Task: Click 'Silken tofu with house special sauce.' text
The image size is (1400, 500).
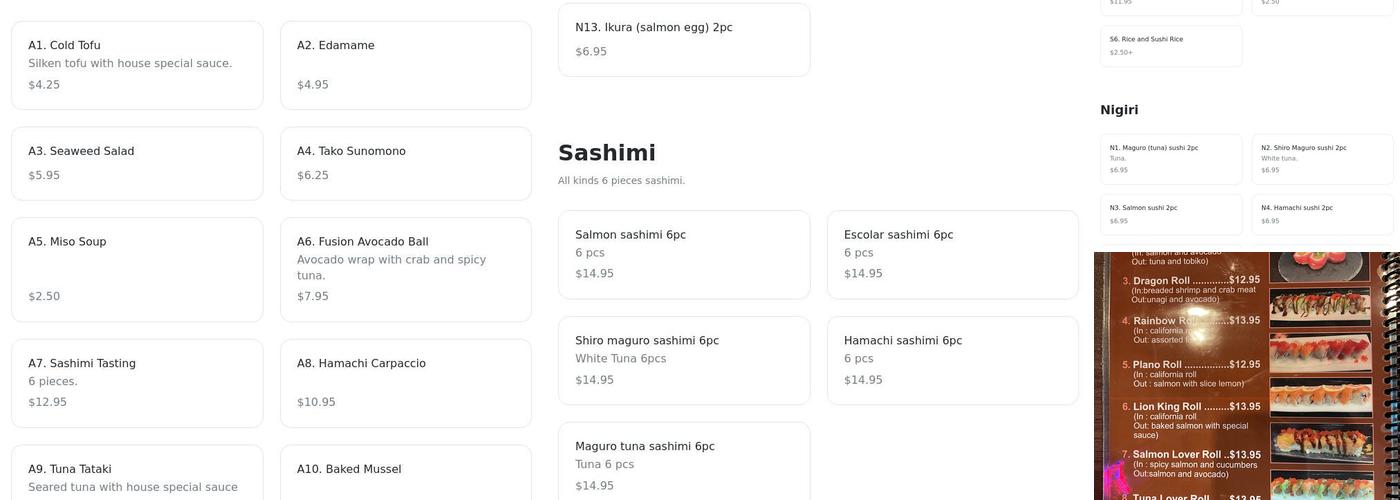Action: coord(130,64)
